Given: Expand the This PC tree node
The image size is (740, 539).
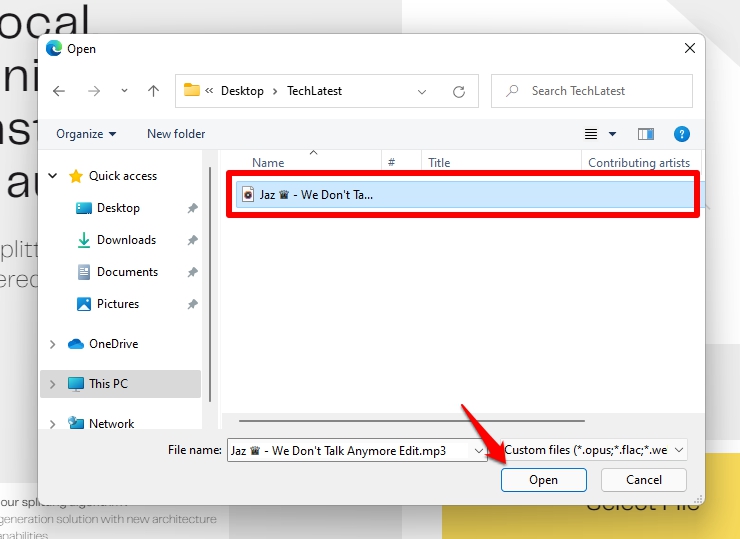Looking at the screenshot, I should 52,384.
